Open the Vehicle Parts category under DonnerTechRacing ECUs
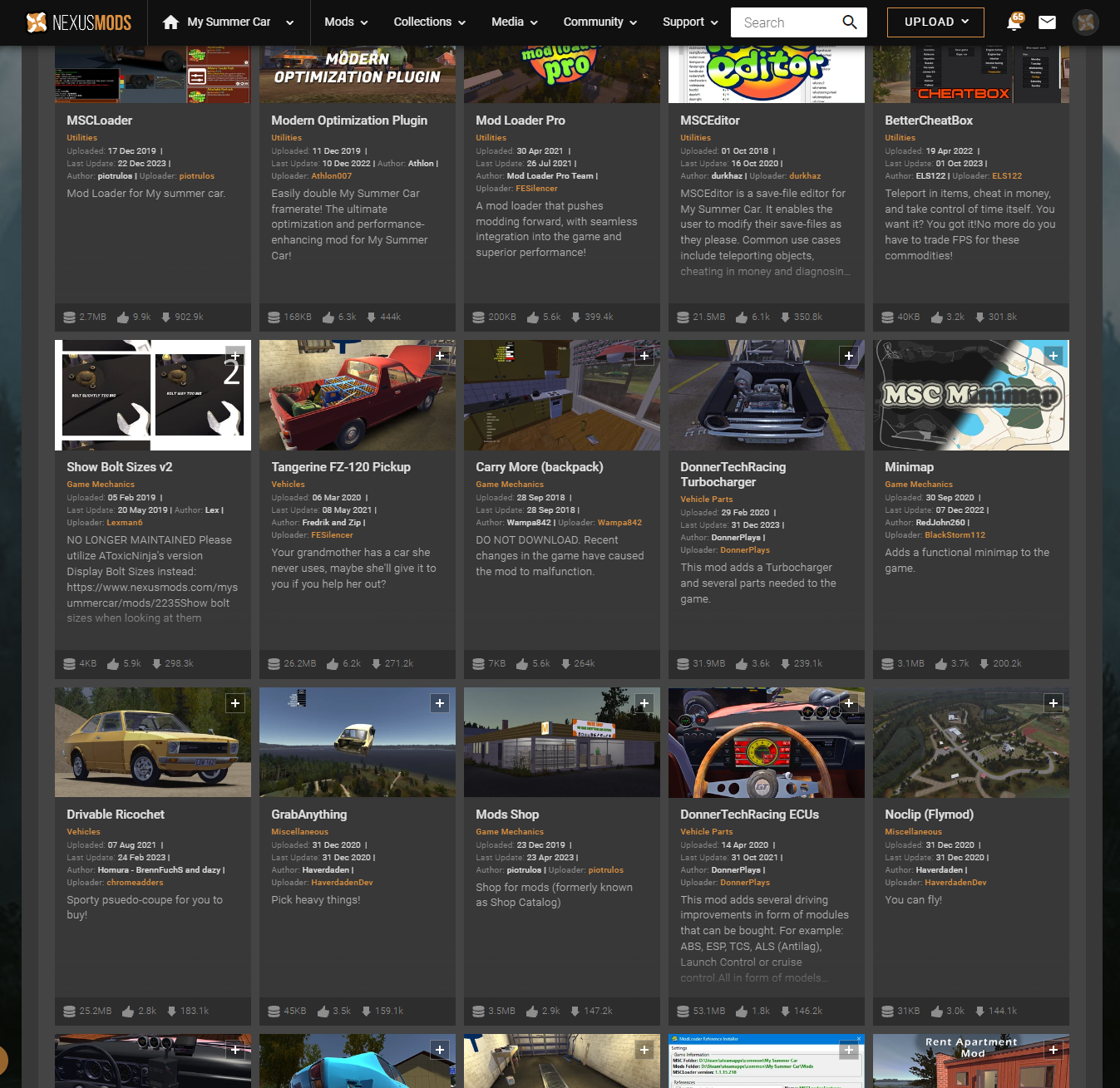The width and height of the screenshot is (1120, 1088). click(x=707, y=832)
